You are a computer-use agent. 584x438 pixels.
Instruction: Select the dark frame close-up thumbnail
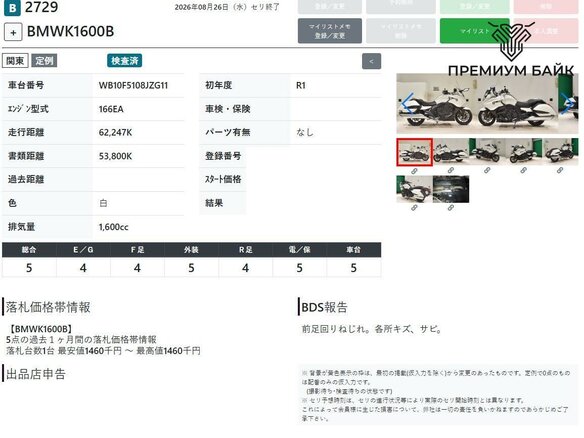[451, 189]
